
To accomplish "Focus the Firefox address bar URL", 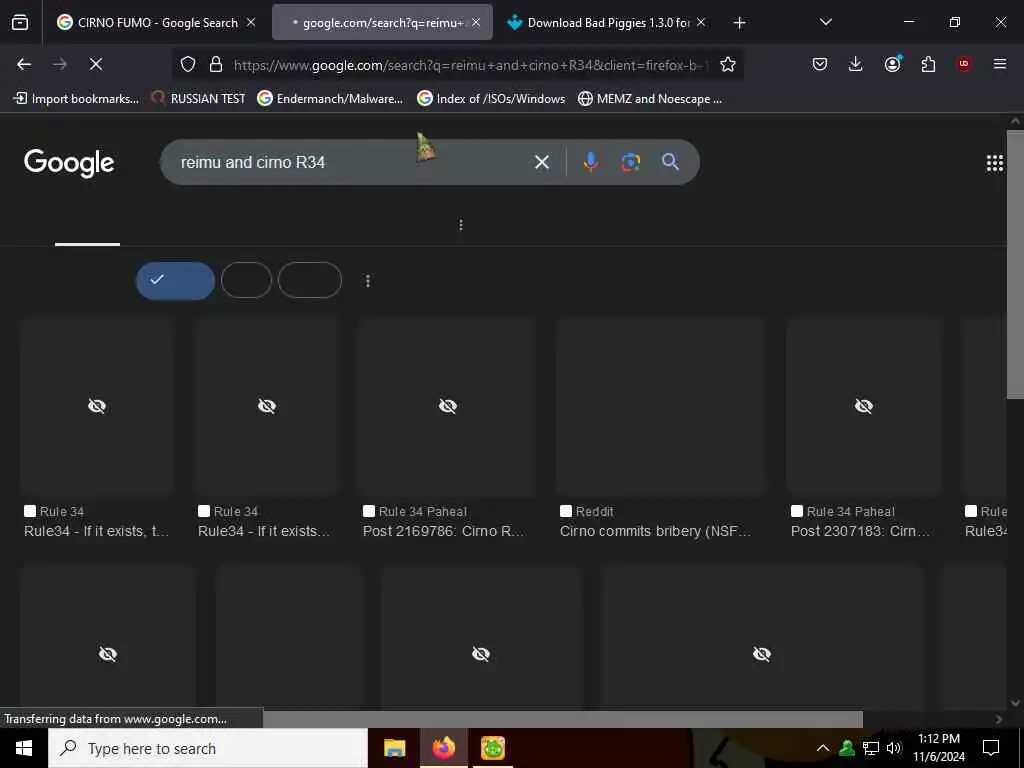I will (x=468, y=65).
